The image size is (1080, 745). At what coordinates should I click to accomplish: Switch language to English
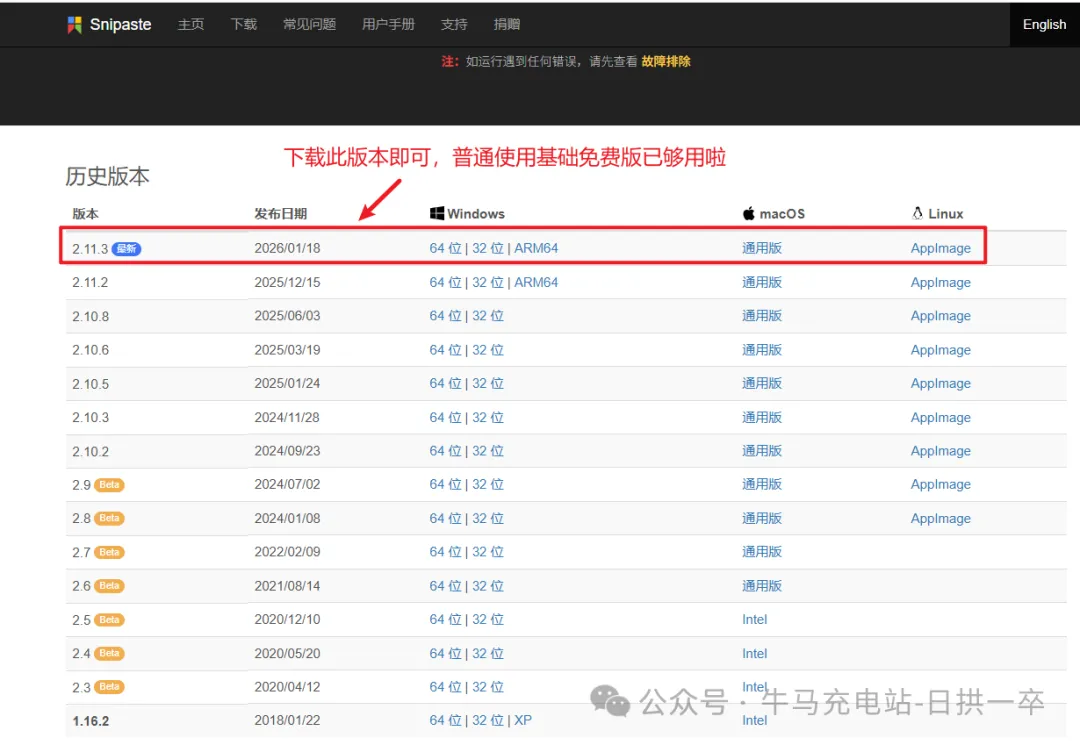[x=1044, y=24]
